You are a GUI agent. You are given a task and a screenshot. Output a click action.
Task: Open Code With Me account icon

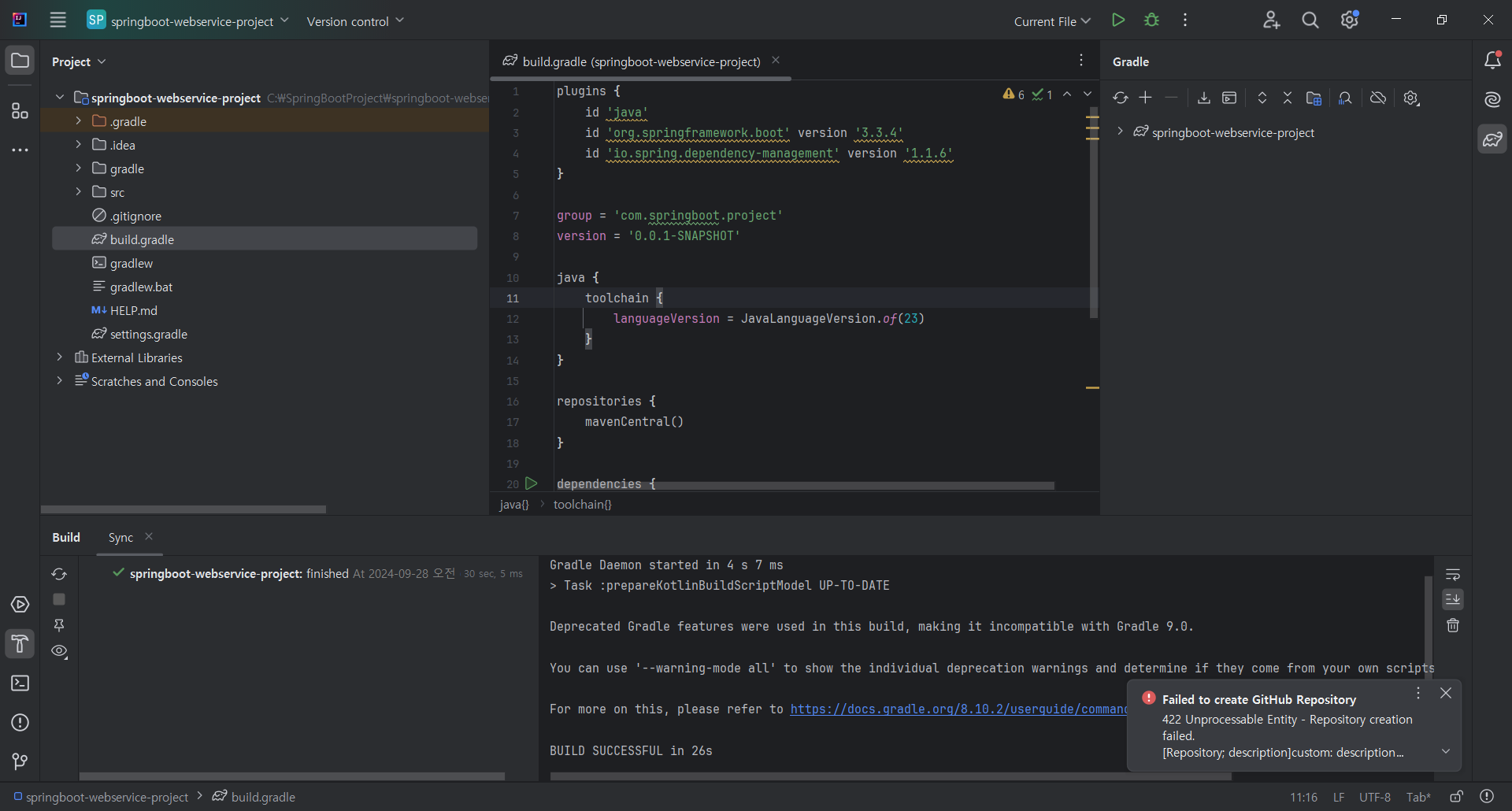pos(1271,20)
